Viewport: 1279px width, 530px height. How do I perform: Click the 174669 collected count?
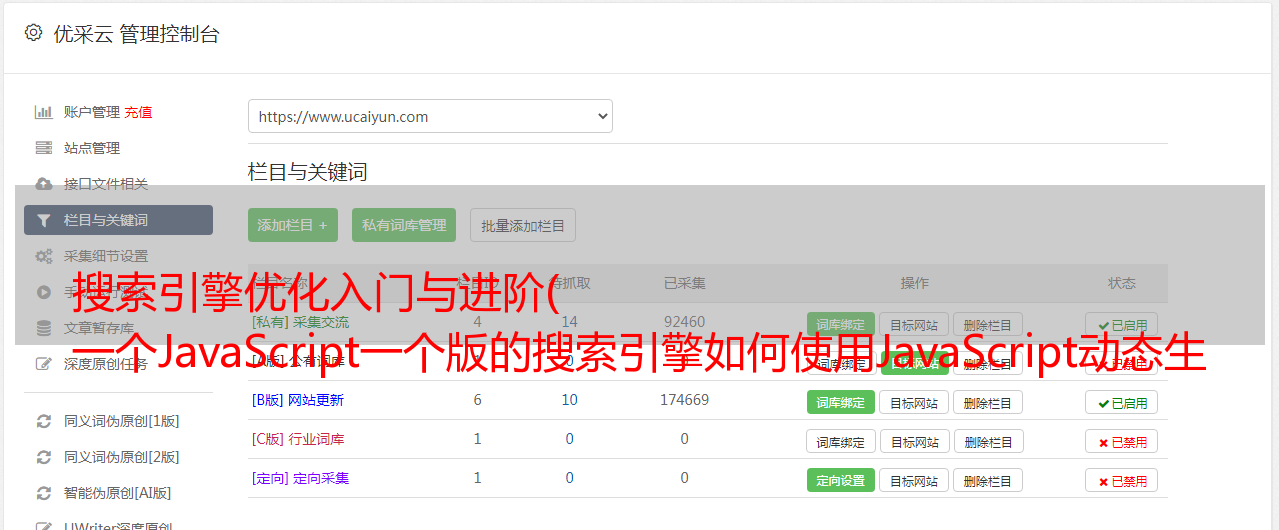coord(684,400)
